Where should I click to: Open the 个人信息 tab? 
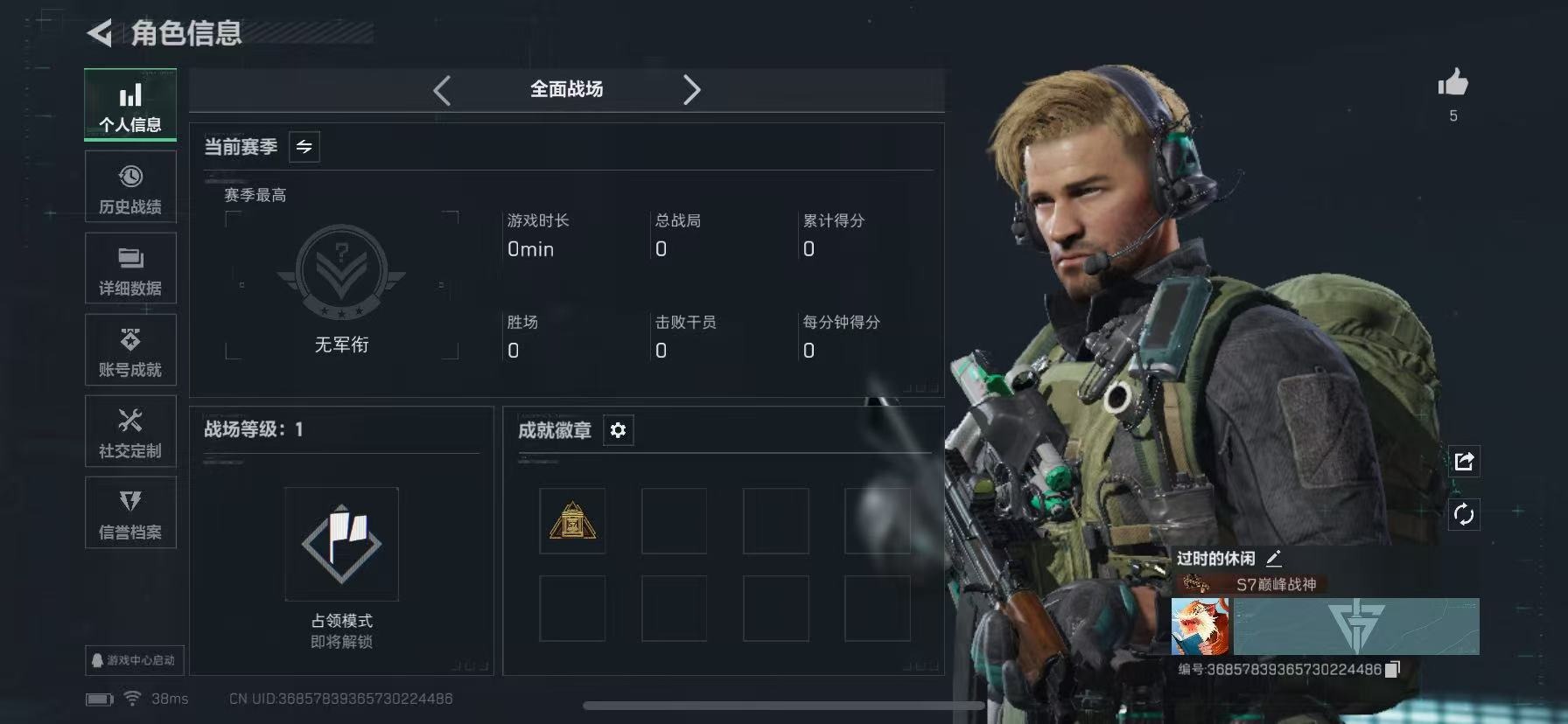(x=130, y=105)
